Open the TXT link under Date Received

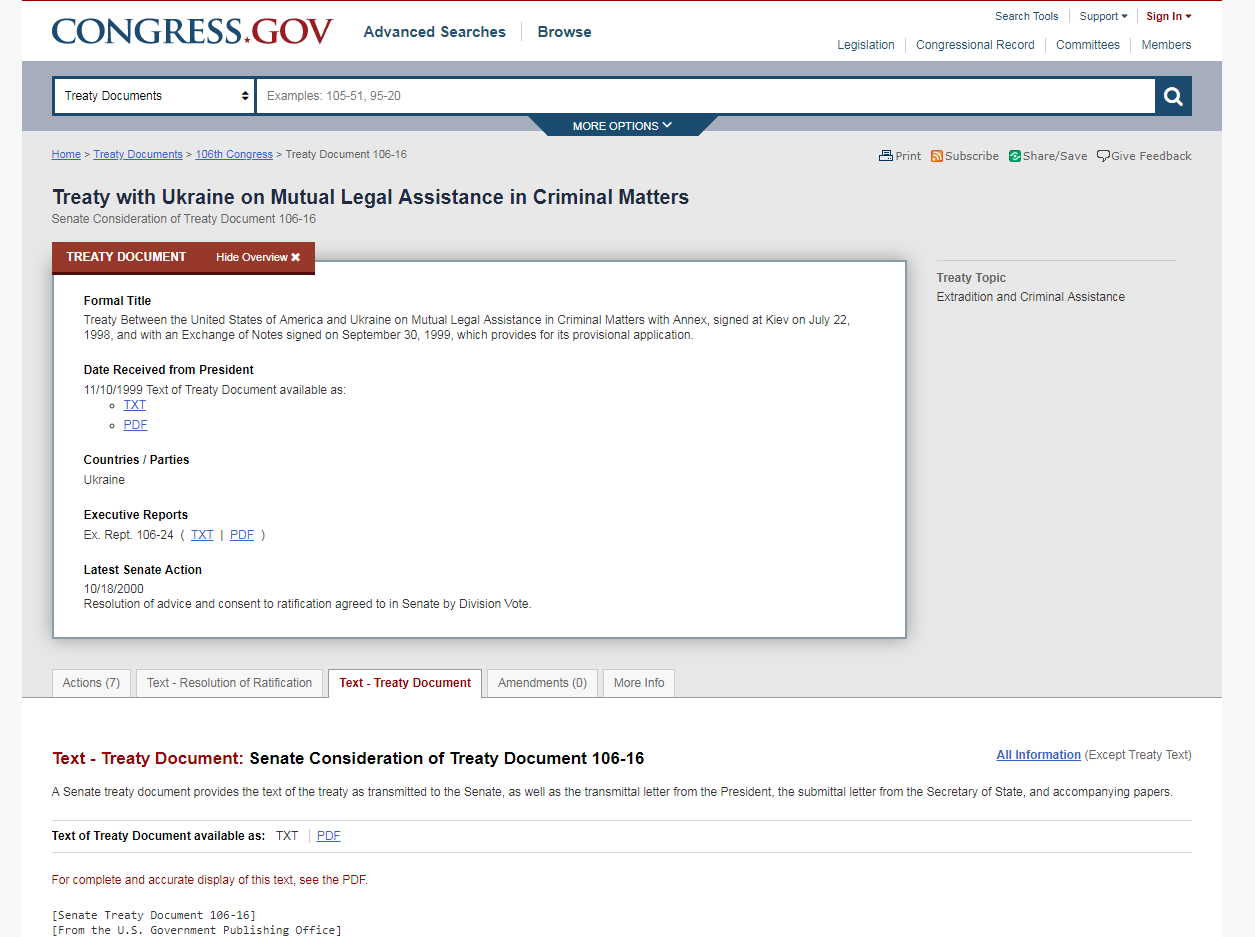click(x=135, y=405)
